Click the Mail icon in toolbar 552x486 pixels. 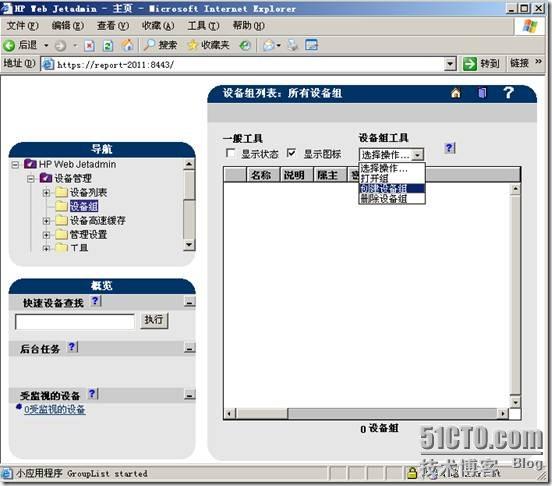(x=269, y=45)
